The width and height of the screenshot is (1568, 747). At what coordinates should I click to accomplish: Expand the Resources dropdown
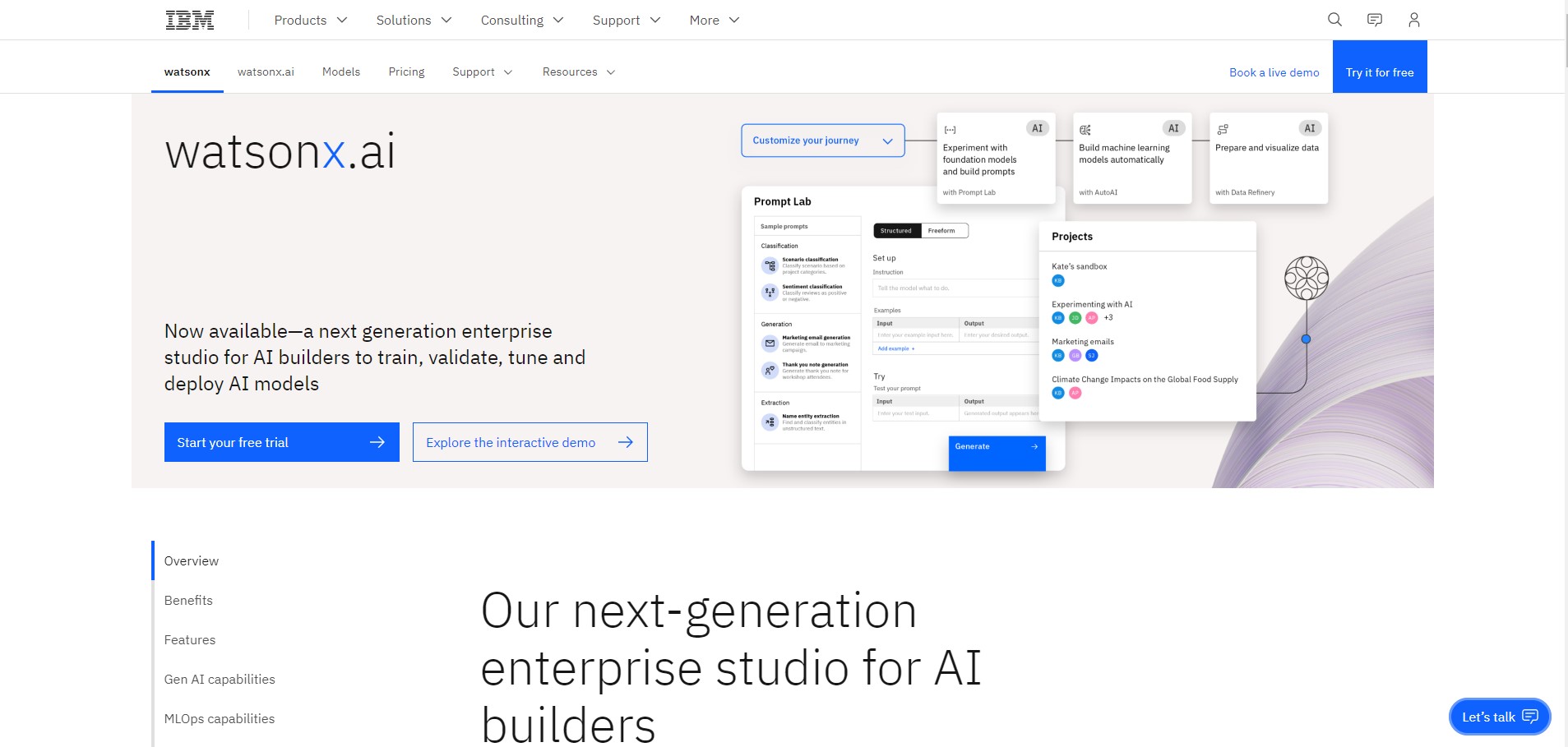[x=579, y=72]
